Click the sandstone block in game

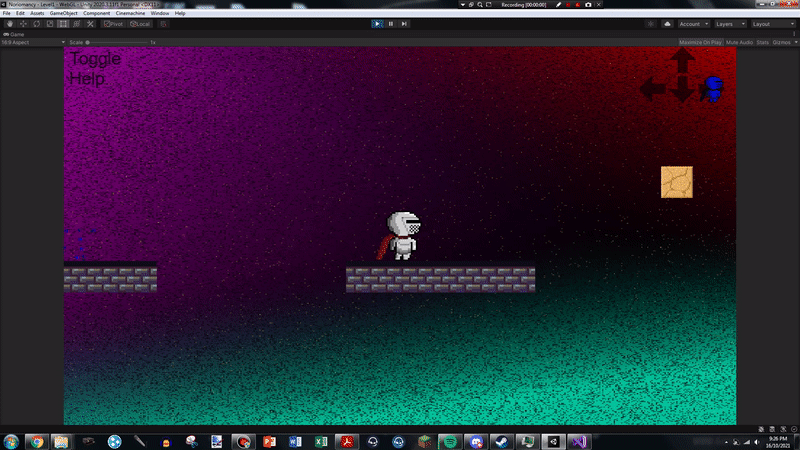click(677, 182)
